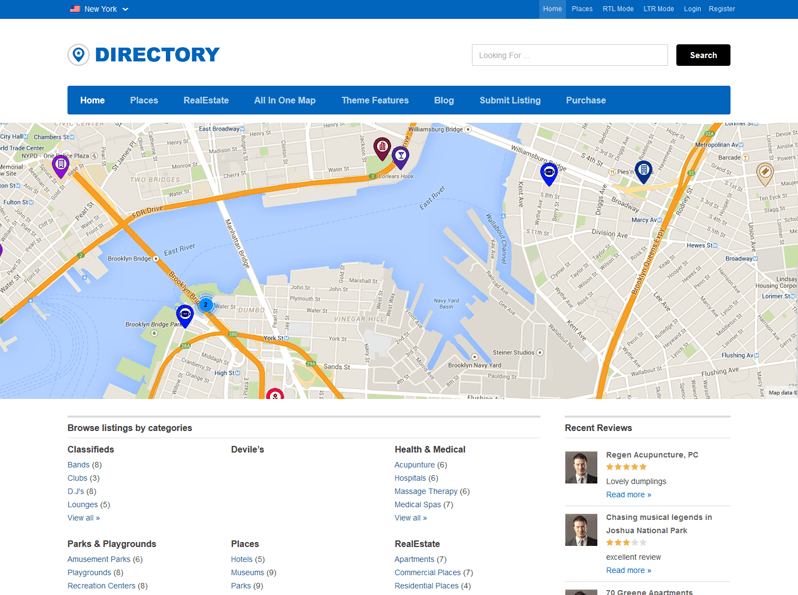Click the Login link
Viewport: 798px width, 595px height.
pos(692,9)
